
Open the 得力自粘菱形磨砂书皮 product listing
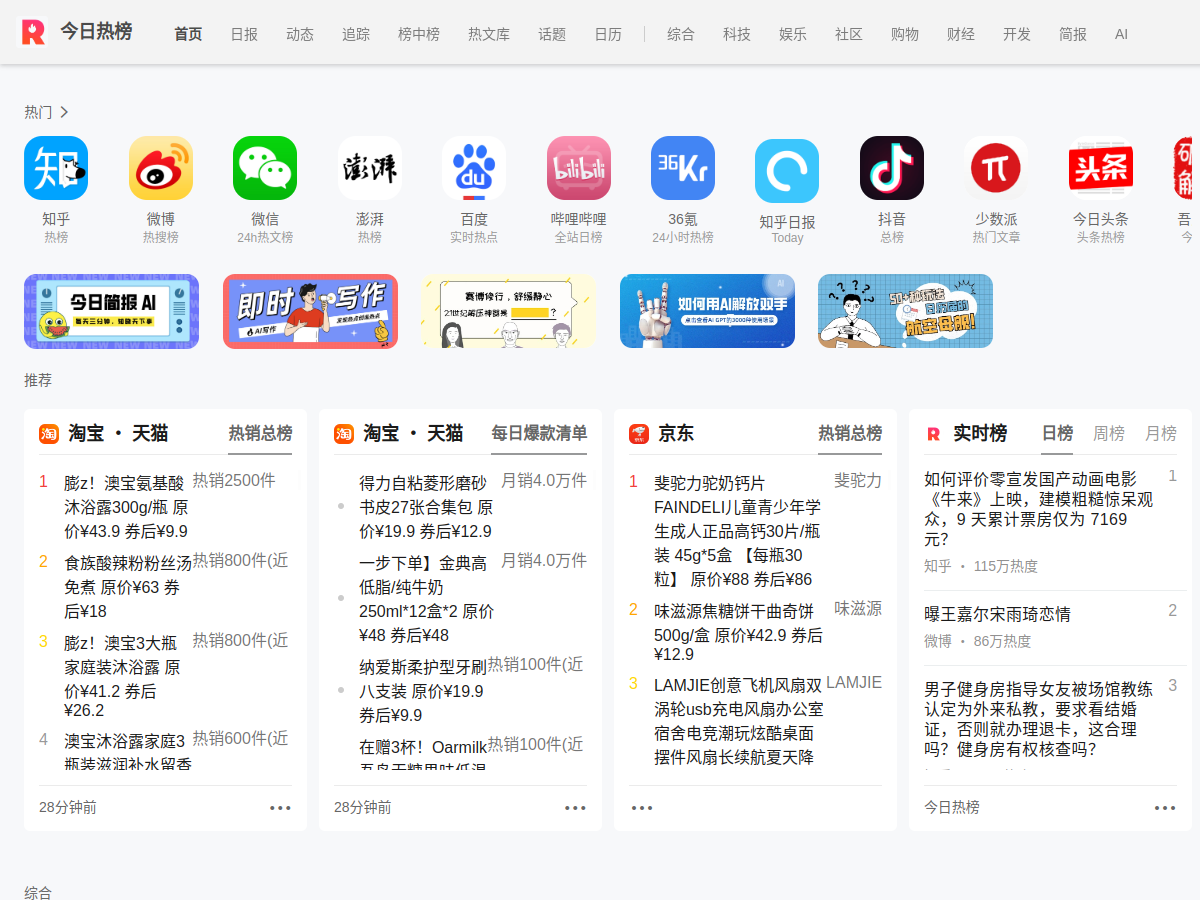click(426, 507)
